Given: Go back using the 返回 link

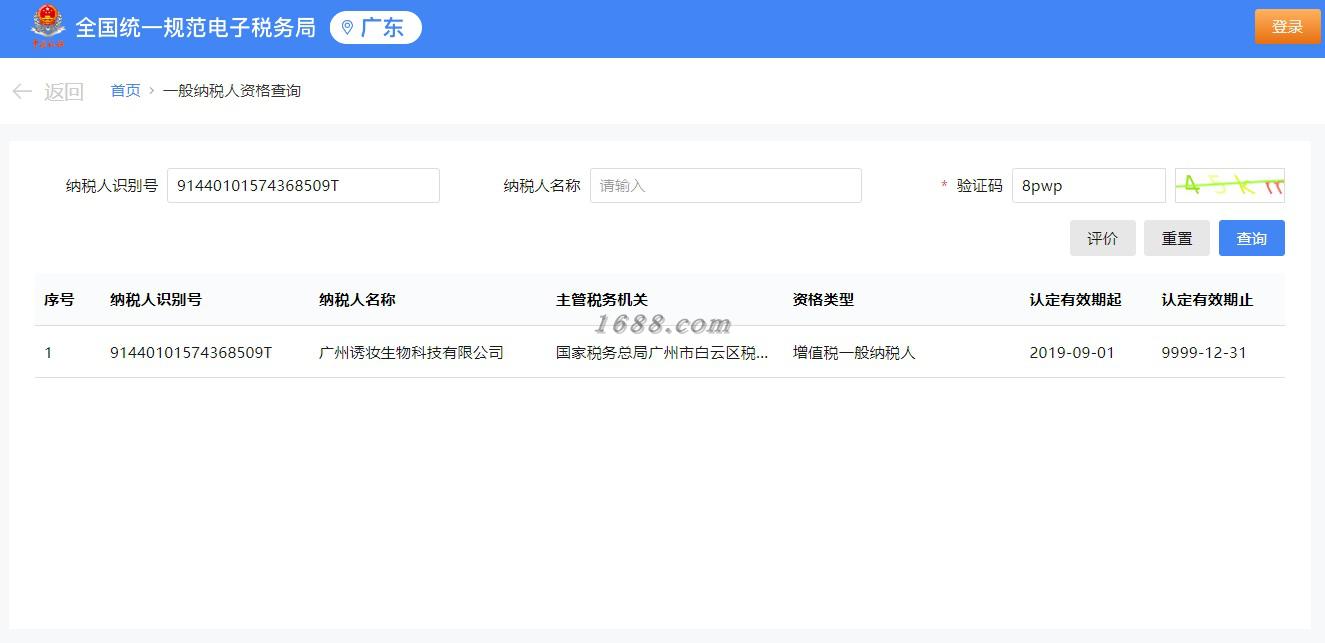Looking at the screenshot, I should pyautogui.click(x=64, y=92).
